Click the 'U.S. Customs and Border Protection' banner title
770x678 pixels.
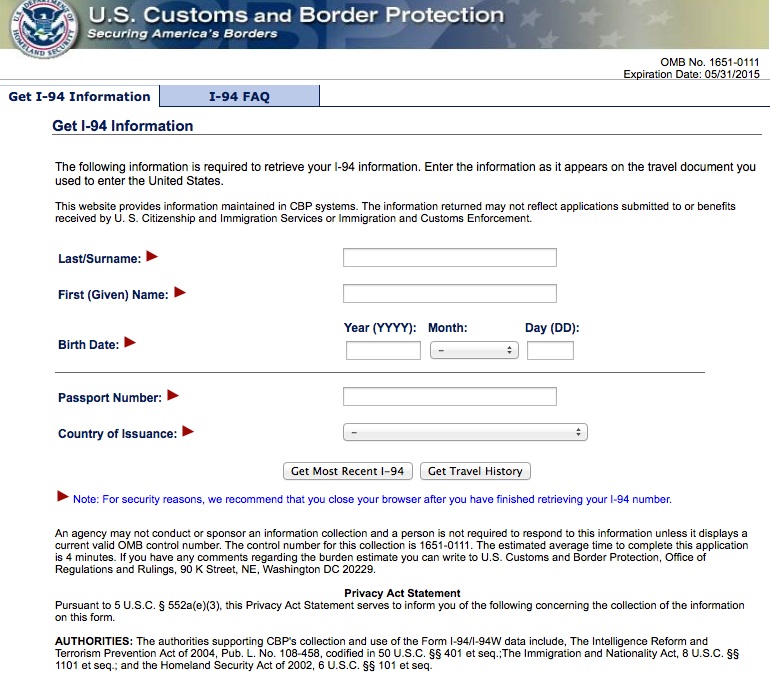pos(296,15)
